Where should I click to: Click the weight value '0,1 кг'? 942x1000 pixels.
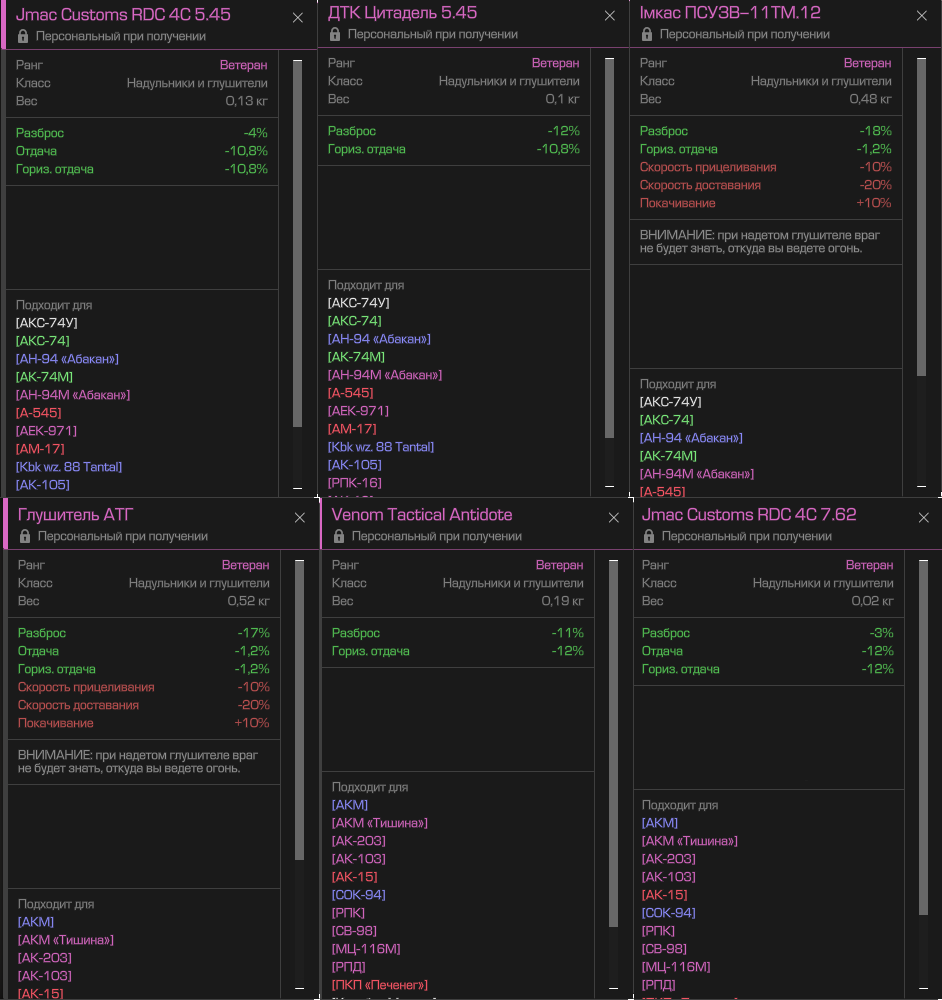point(563,99)
